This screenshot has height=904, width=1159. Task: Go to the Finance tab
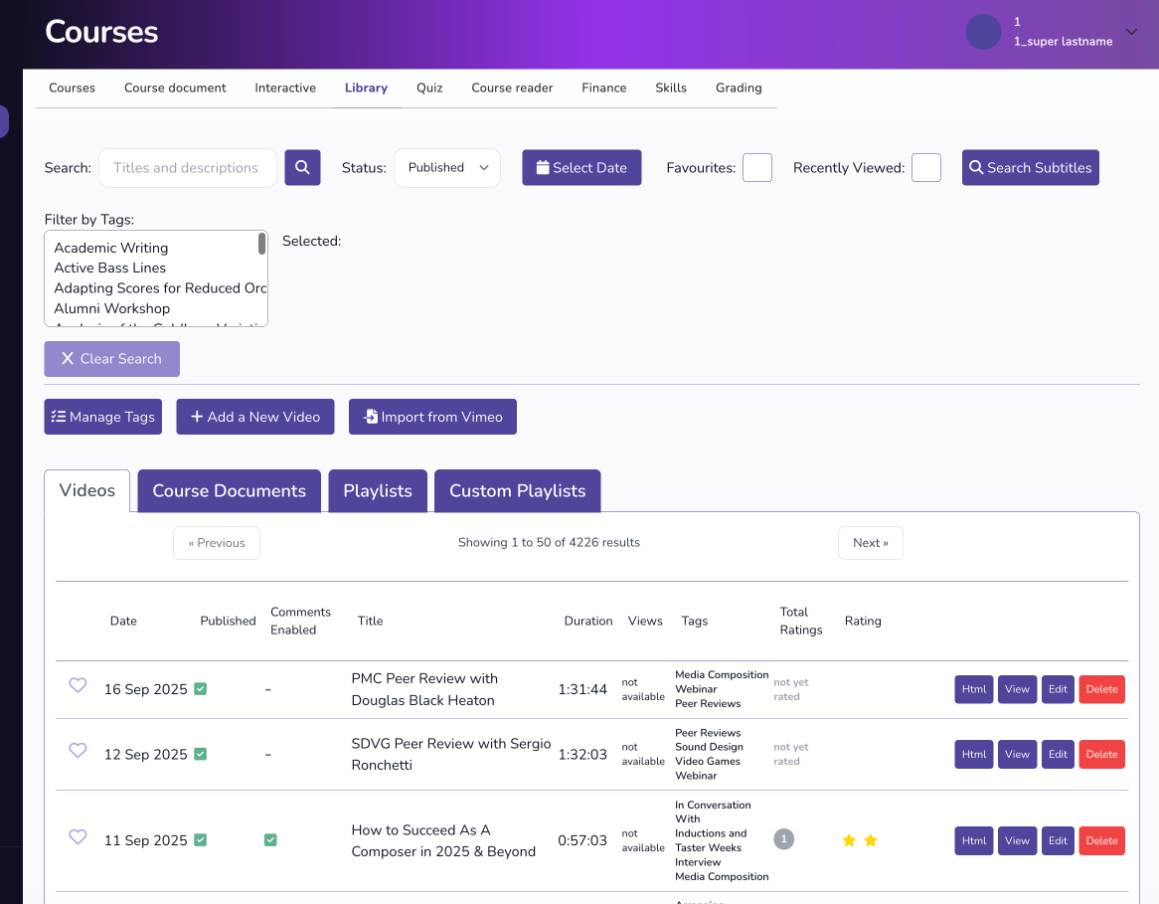click(x=604, y=88)
